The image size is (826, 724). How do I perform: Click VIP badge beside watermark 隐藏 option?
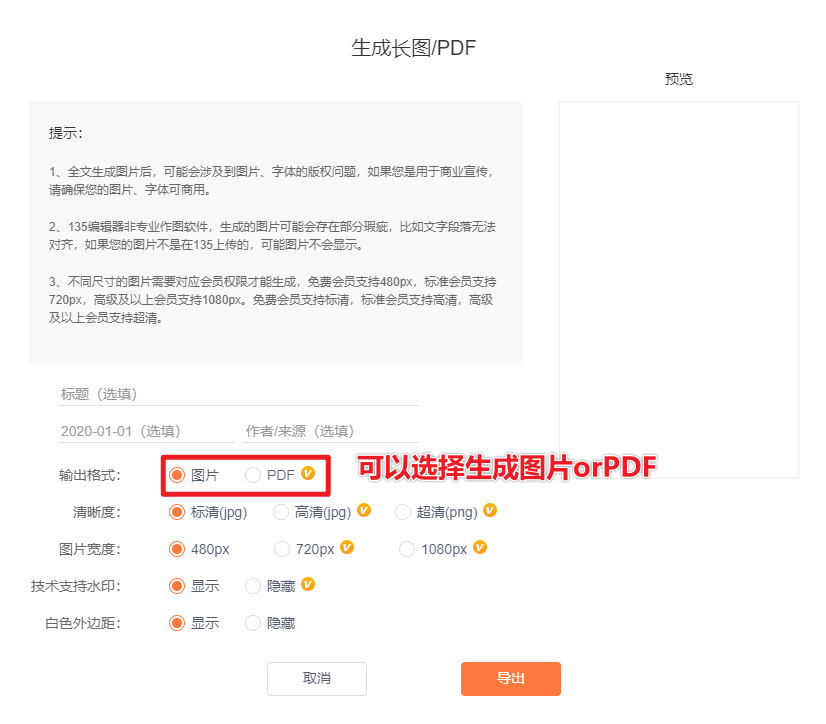[x=308, y=585]
